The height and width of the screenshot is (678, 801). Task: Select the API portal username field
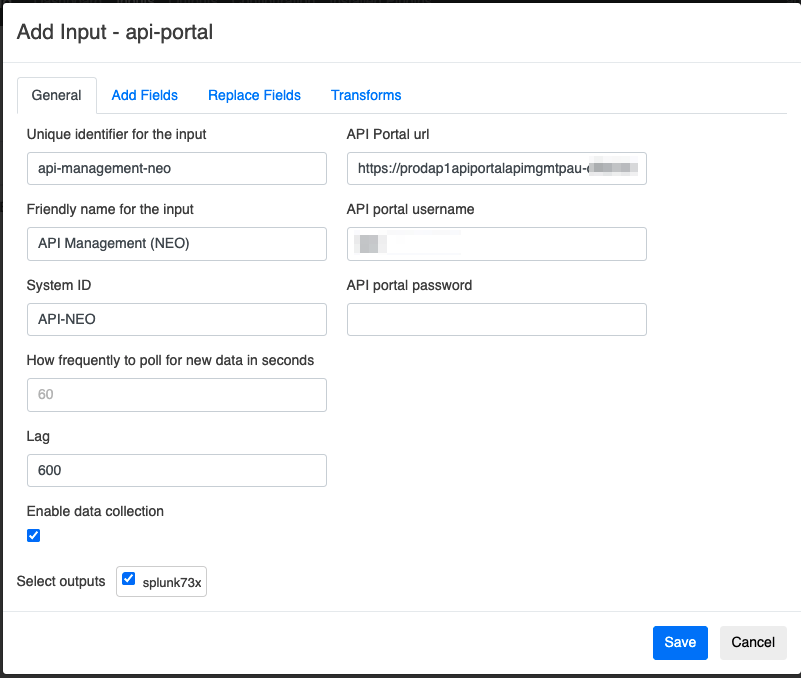click(x=496, y=243)
